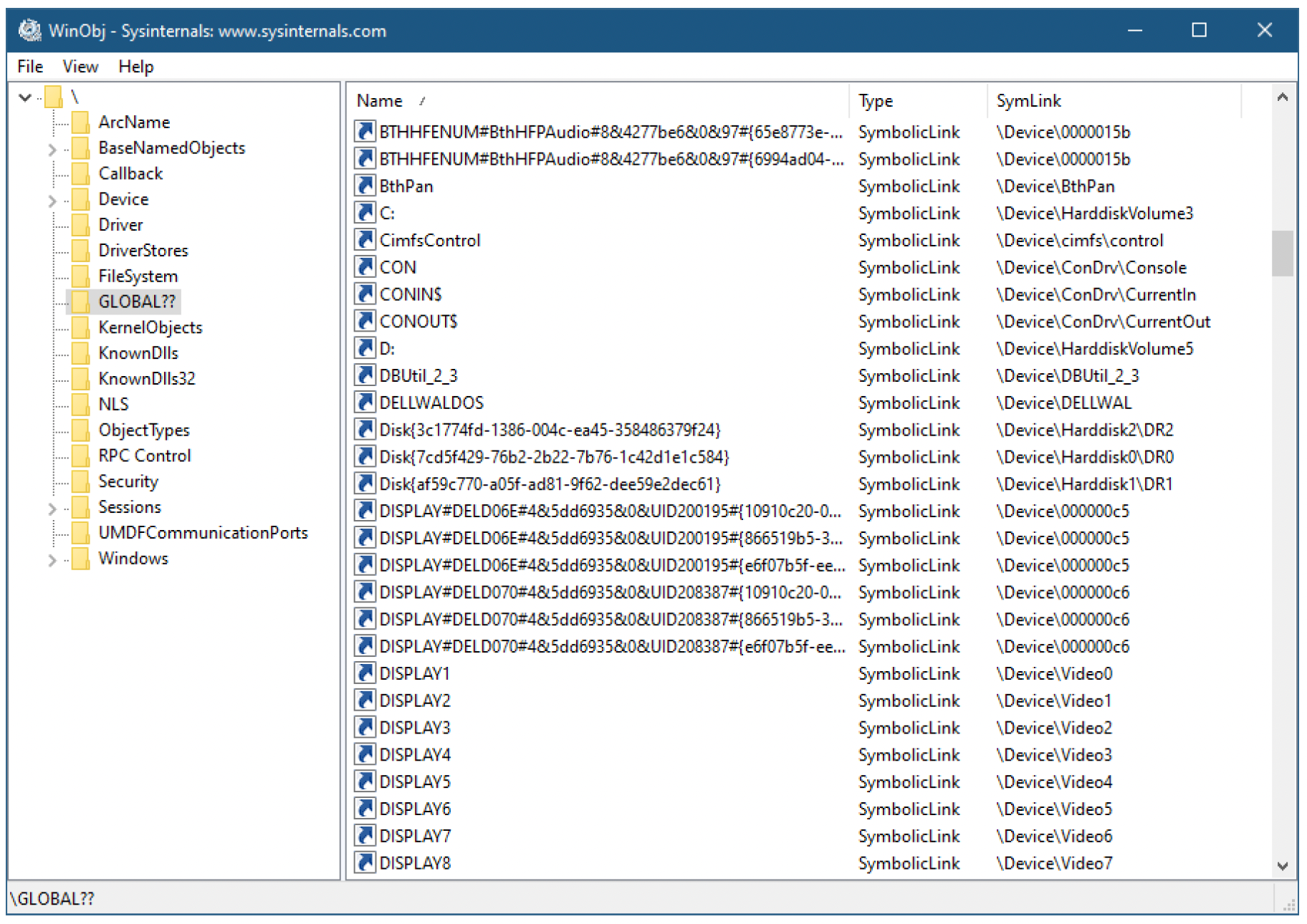Select BTHHFENUM entry ending {6994ad04-...
The image size is (1307, 924).
[611, 159]
